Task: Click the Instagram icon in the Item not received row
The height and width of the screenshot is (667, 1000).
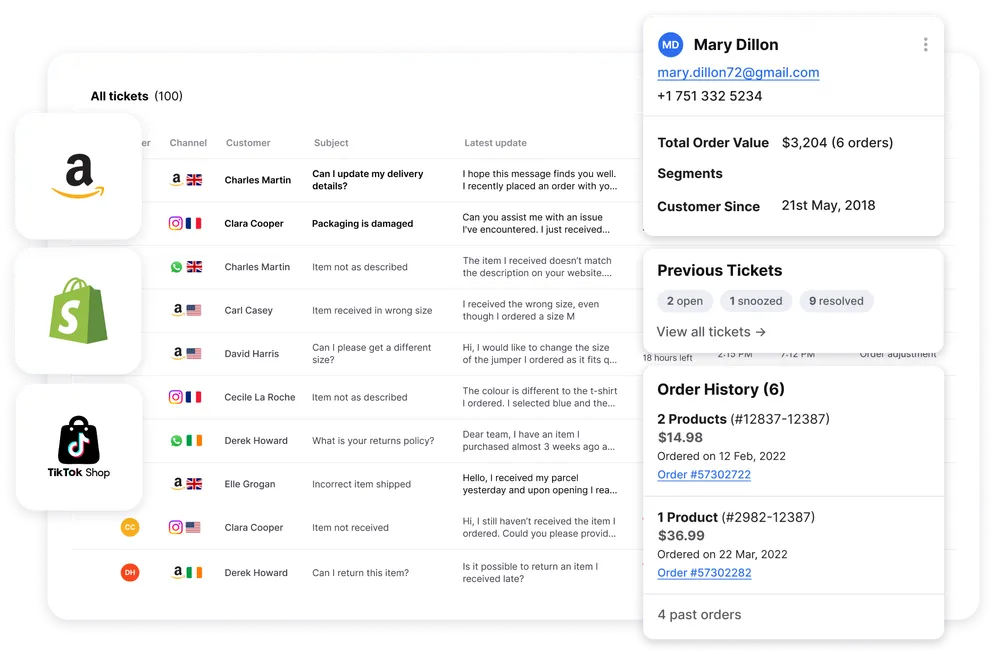Action: pyautogui.click(x=175, y=527)
